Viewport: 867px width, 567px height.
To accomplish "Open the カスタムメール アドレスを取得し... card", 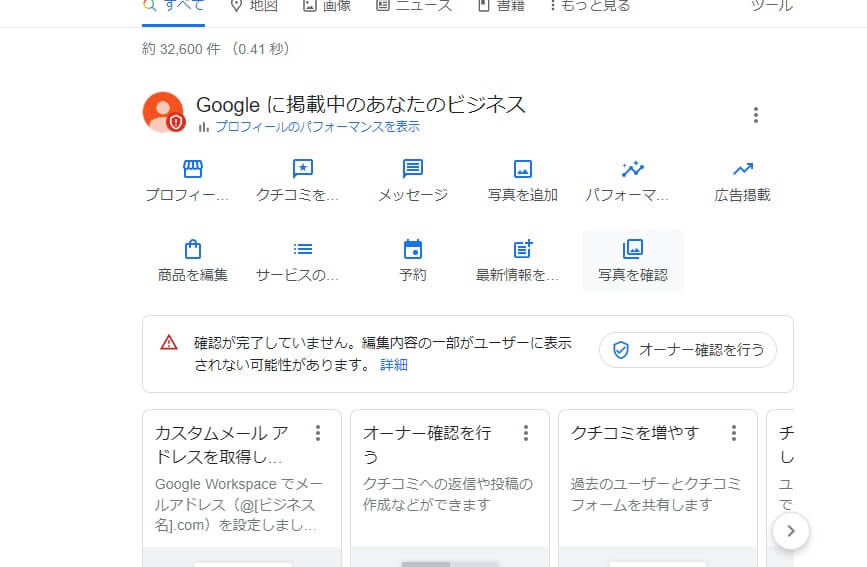I will click(x=242, y=488).
